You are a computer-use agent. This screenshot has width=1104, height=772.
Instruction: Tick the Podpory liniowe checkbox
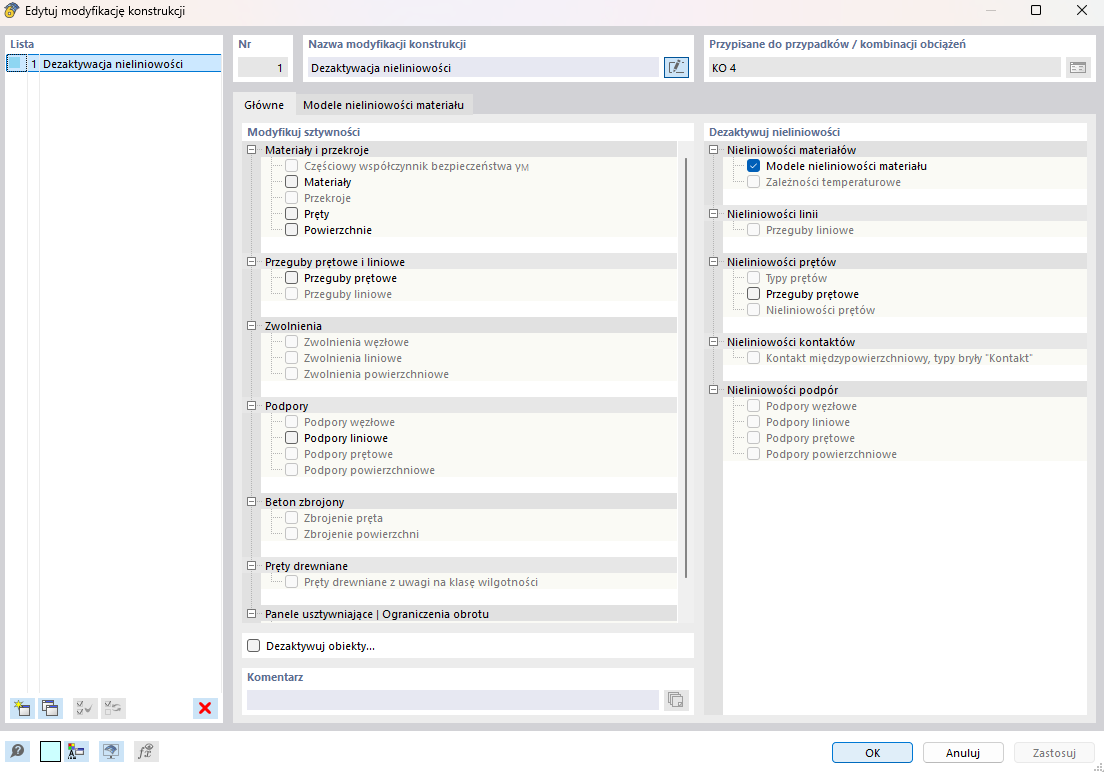(x=291, y=438)
